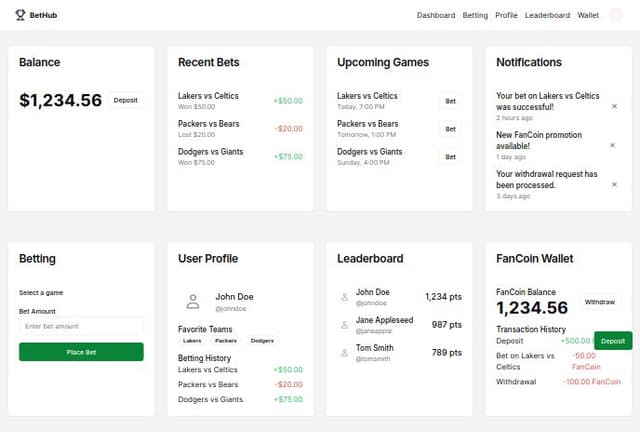The width and height of the screenshot is (640, 432).
Task: Click the John Doe name in User Profile
Action: pyautogui.click(x=234, y=297)
